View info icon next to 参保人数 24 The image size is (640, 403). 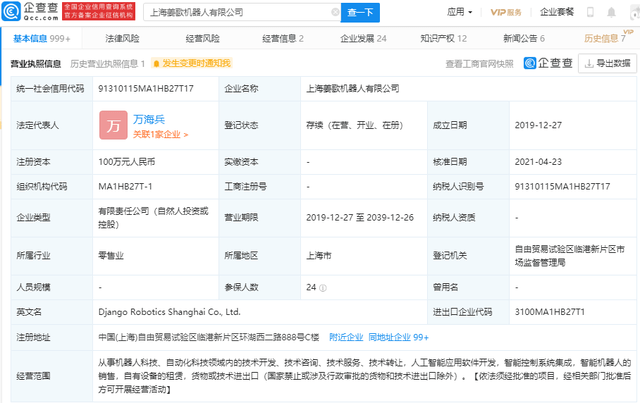[x=323, y=288]
